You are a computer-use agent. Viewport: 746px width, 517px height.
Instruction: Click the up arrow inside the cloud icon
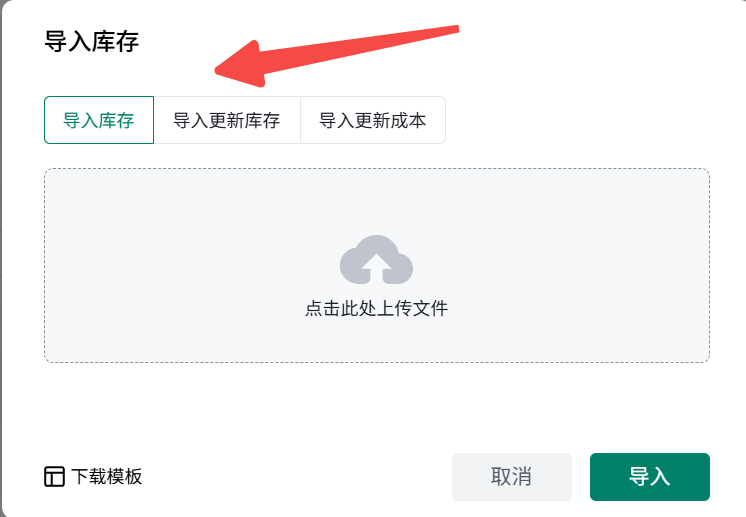point(376,265)
